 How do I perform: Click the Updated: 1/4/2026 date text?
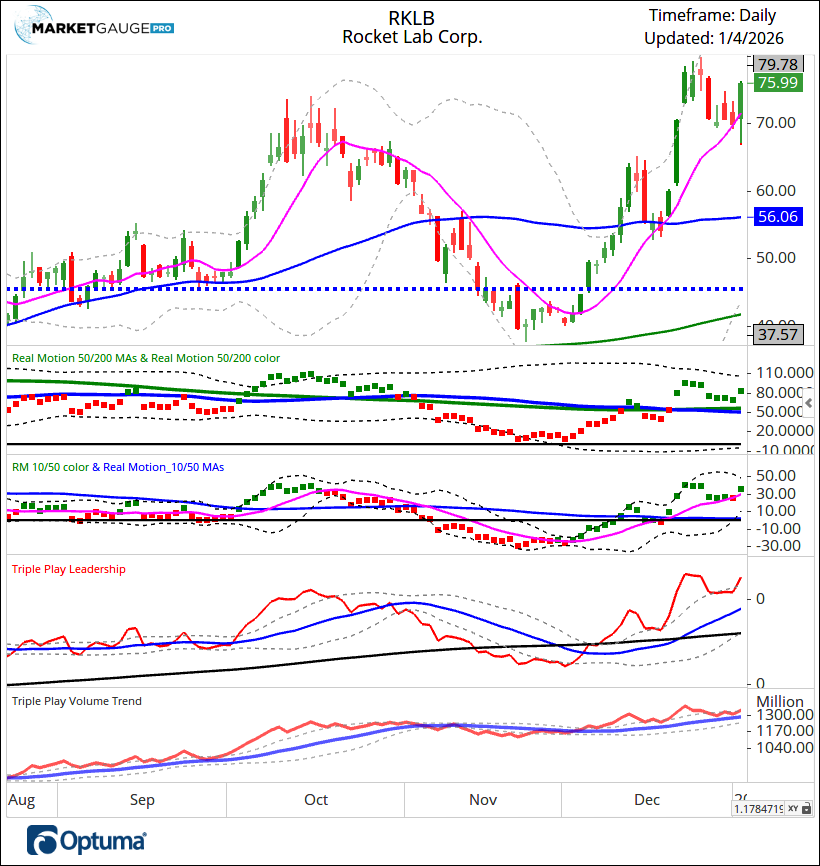click(713, 37)
